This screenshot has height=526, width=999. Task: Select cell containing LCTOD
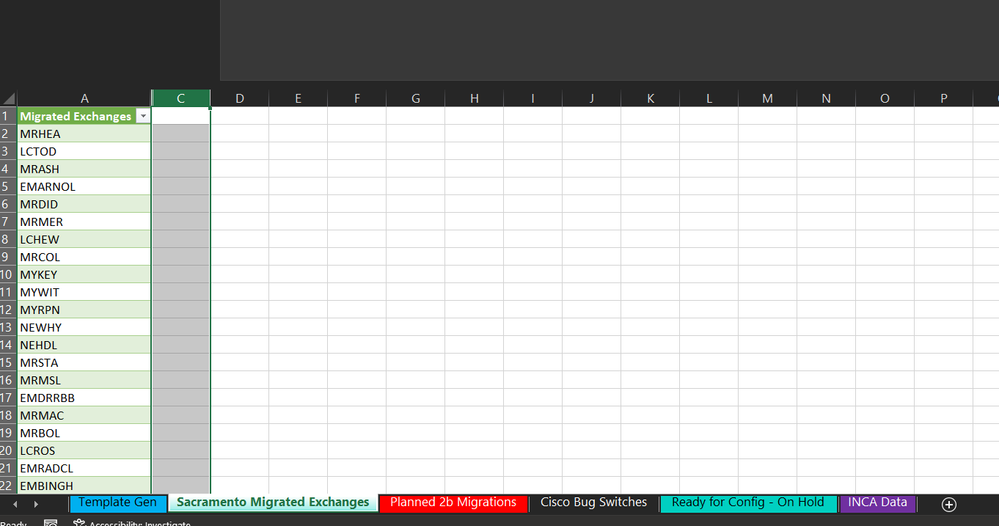click(84, 152)
